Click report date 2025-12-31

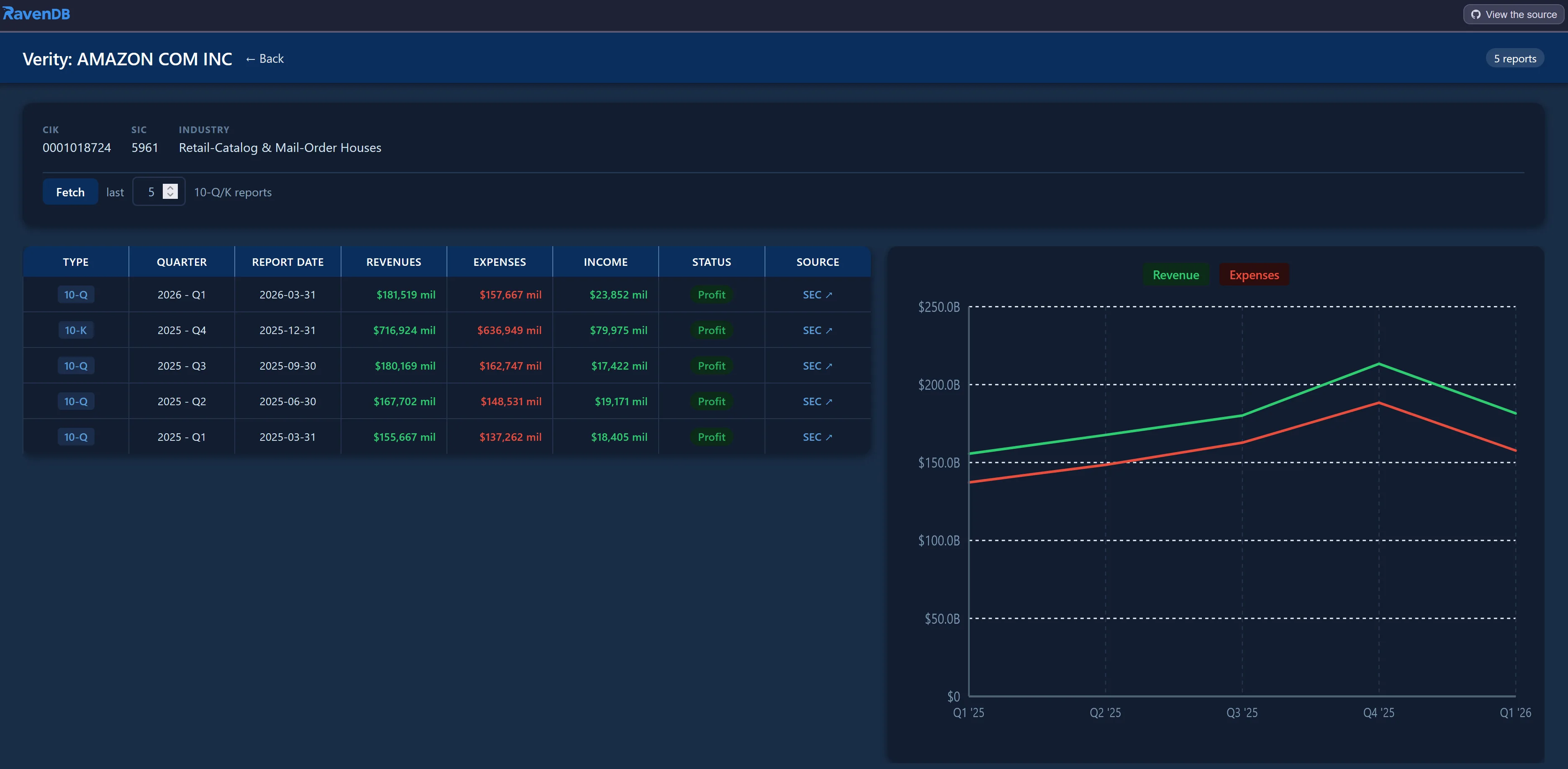pos(287,330)
